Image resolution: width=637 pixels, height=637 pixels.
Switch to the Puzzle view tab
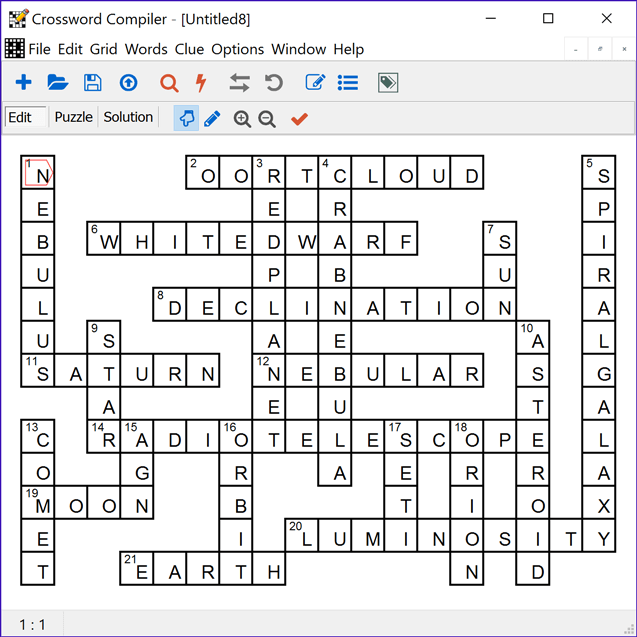(73, 117)
